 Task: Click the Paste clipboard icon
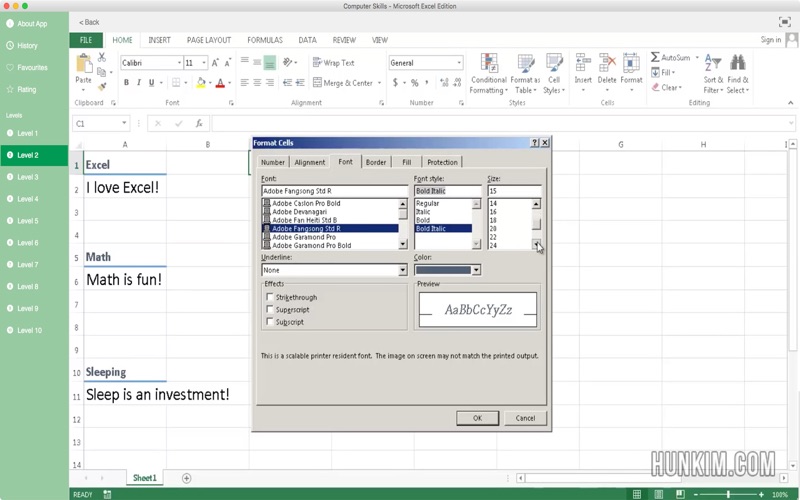pyautogui.click(x=84, y=64)
